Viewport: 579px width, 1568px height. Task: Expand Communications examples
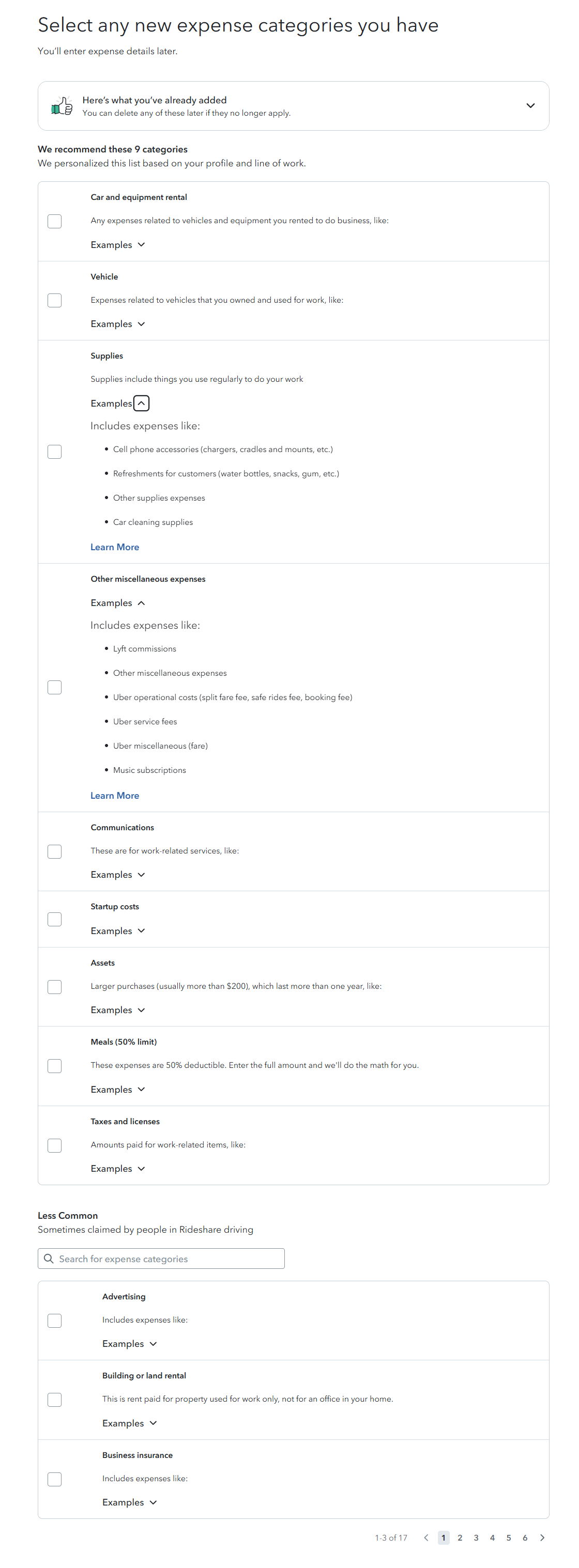point(141,875)
